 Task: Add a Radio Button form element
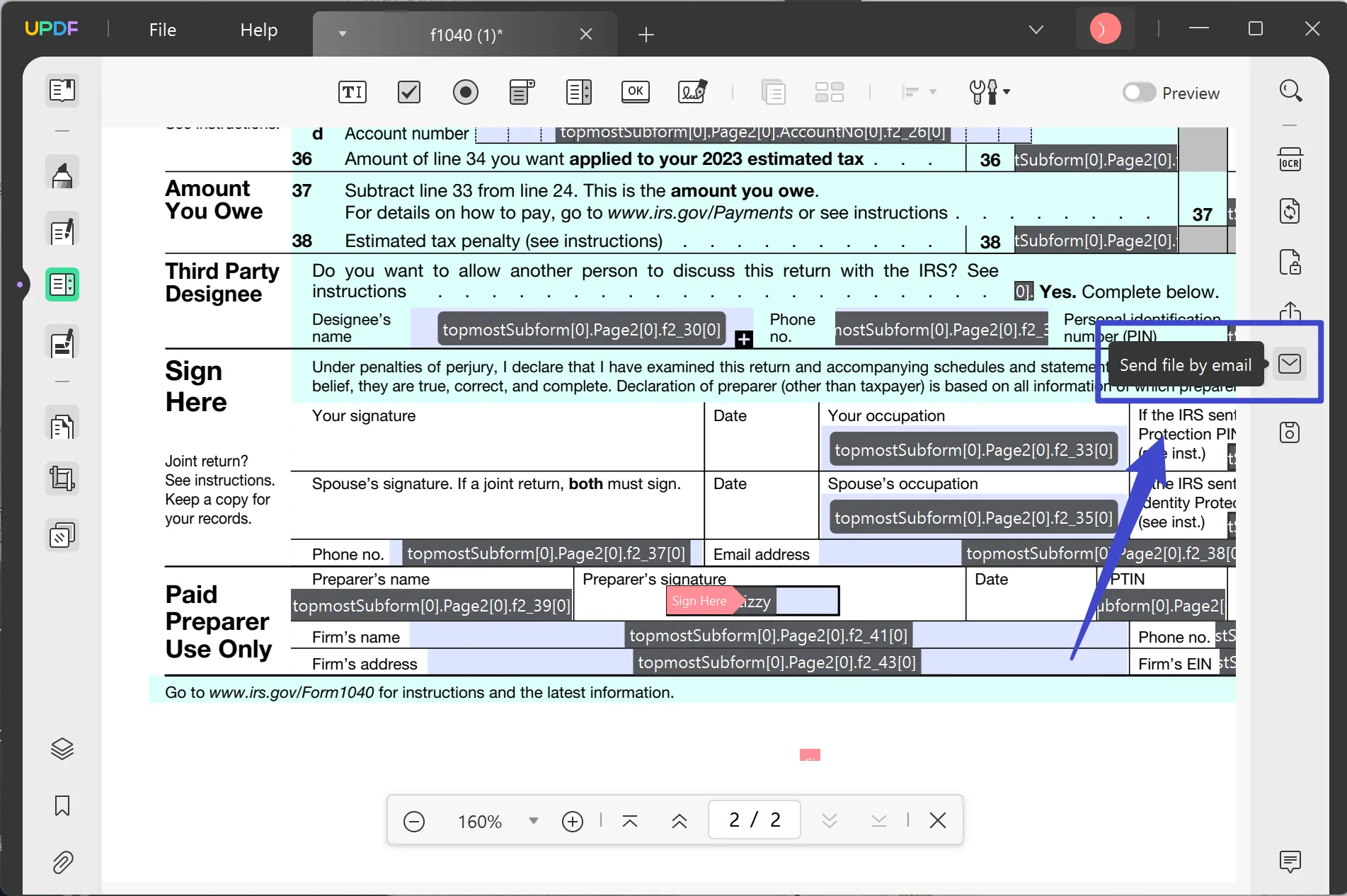click(465, 92)
